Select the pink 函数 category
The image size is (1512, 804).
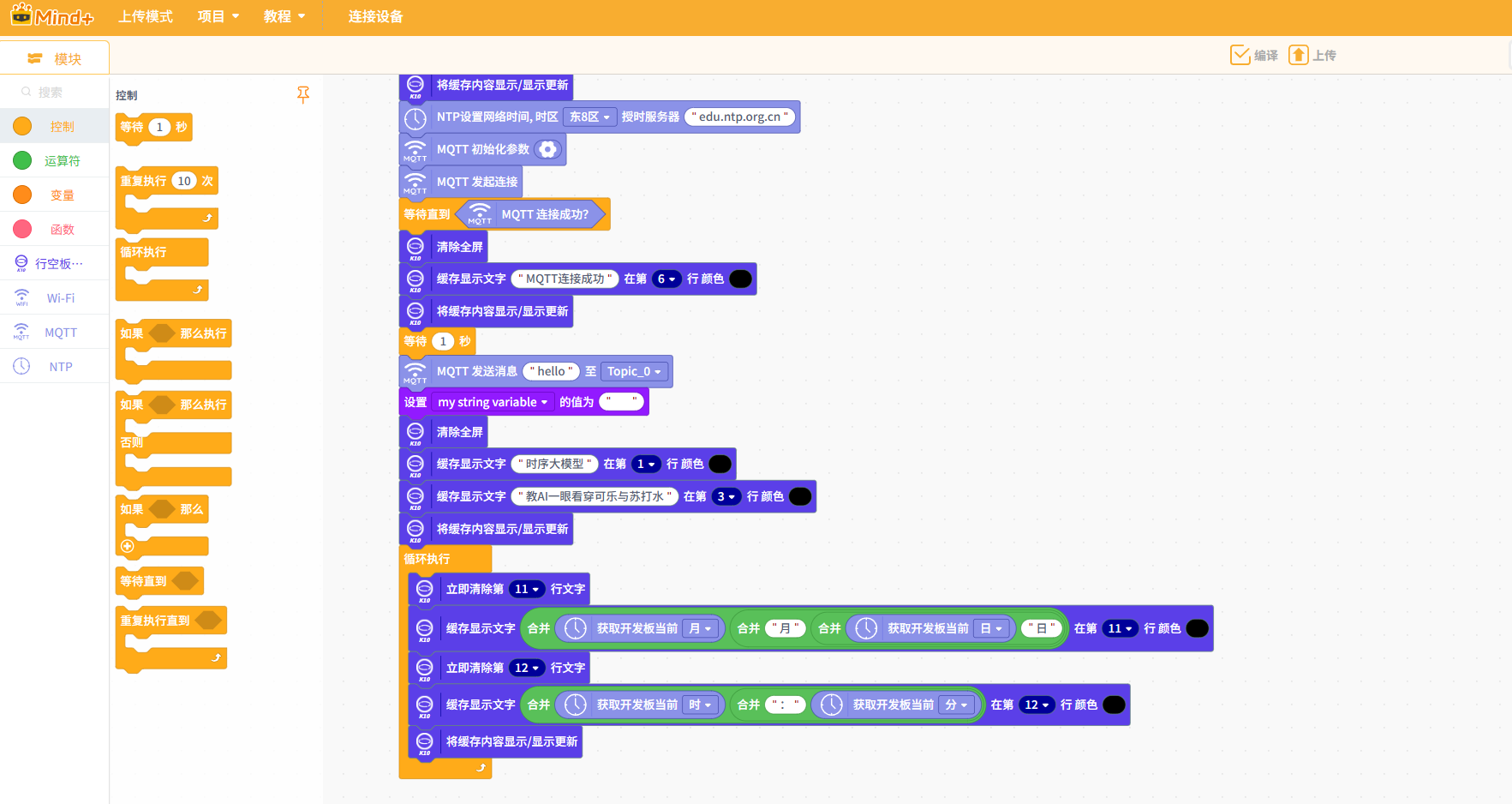point(23,229)
